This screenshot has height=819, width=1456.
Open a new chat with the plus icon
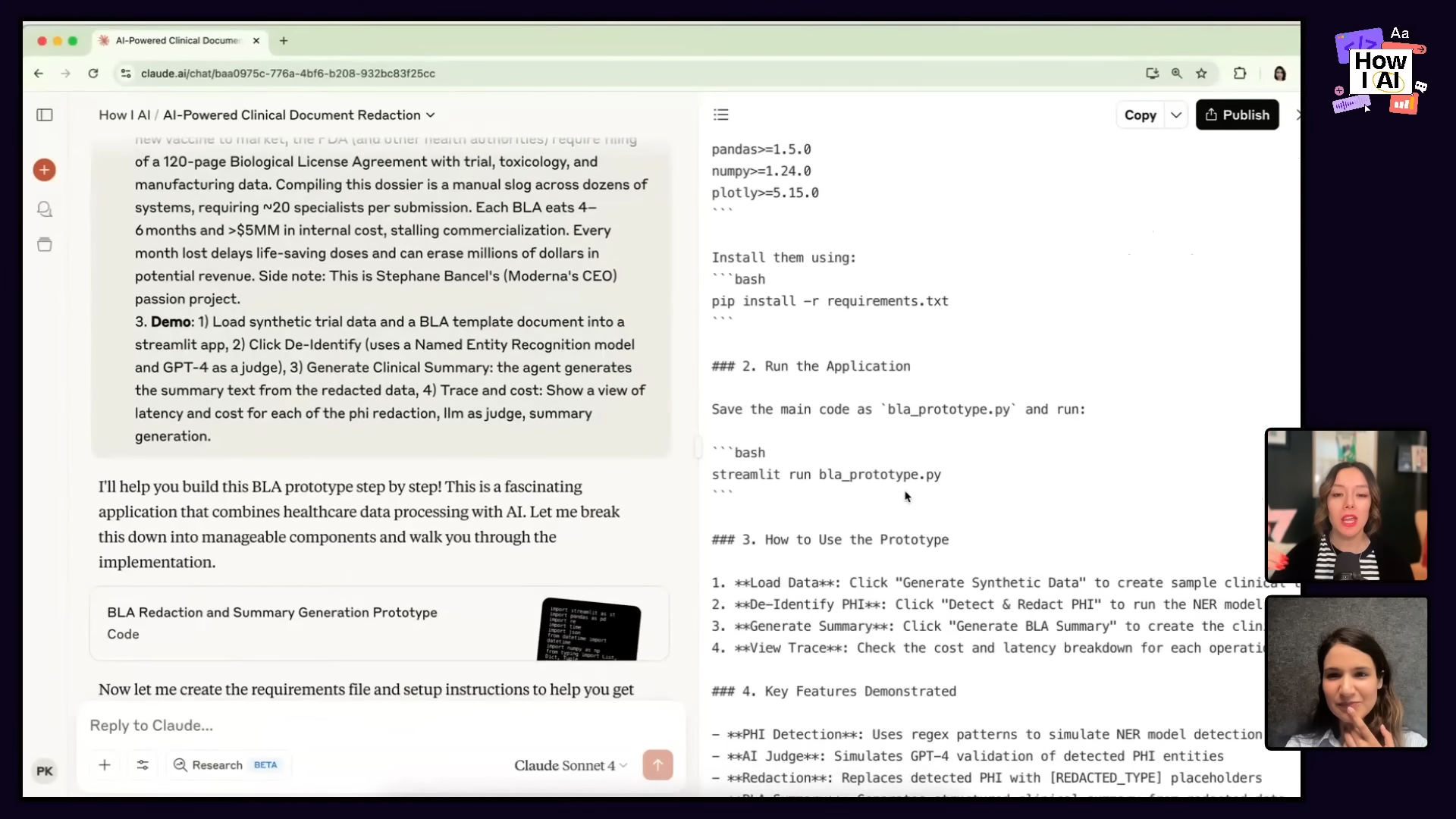click(45, 170)
